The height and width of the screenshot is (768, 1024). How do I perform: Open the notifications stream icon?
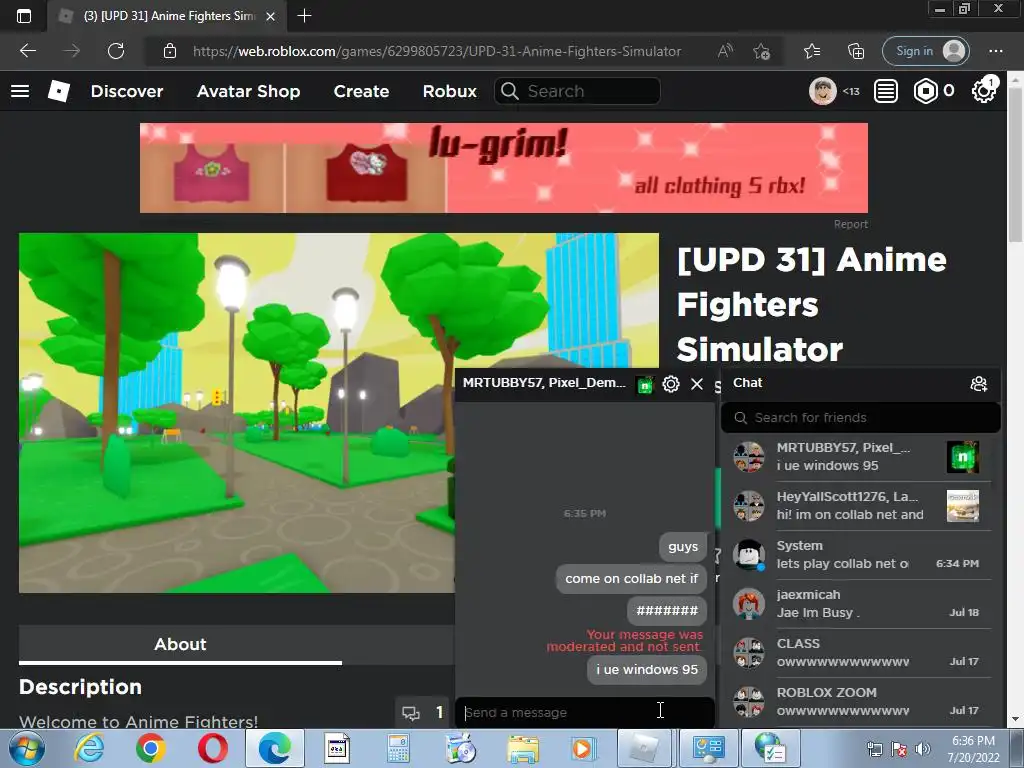[x=886, y=91]
